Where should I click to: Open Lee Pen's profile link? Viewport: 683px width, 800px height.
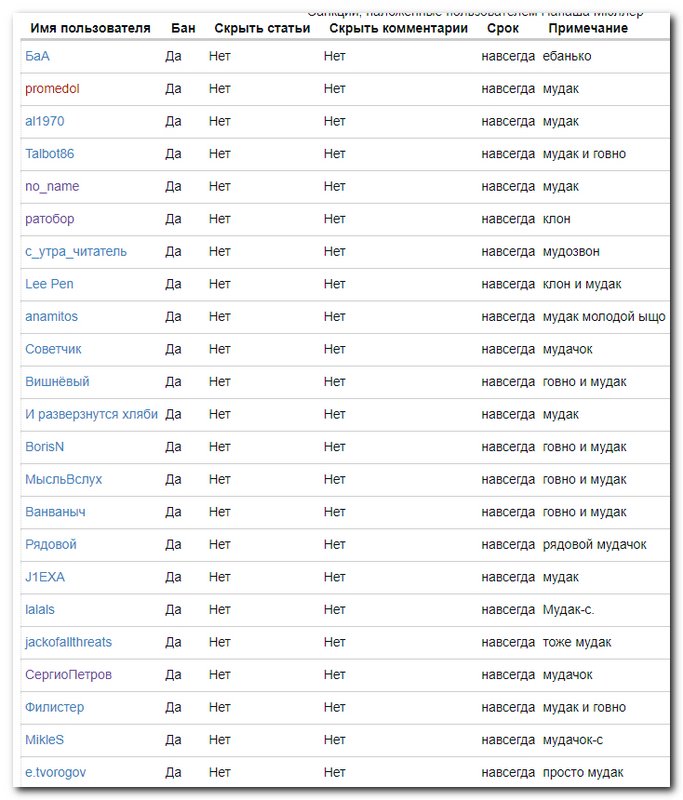49,284
